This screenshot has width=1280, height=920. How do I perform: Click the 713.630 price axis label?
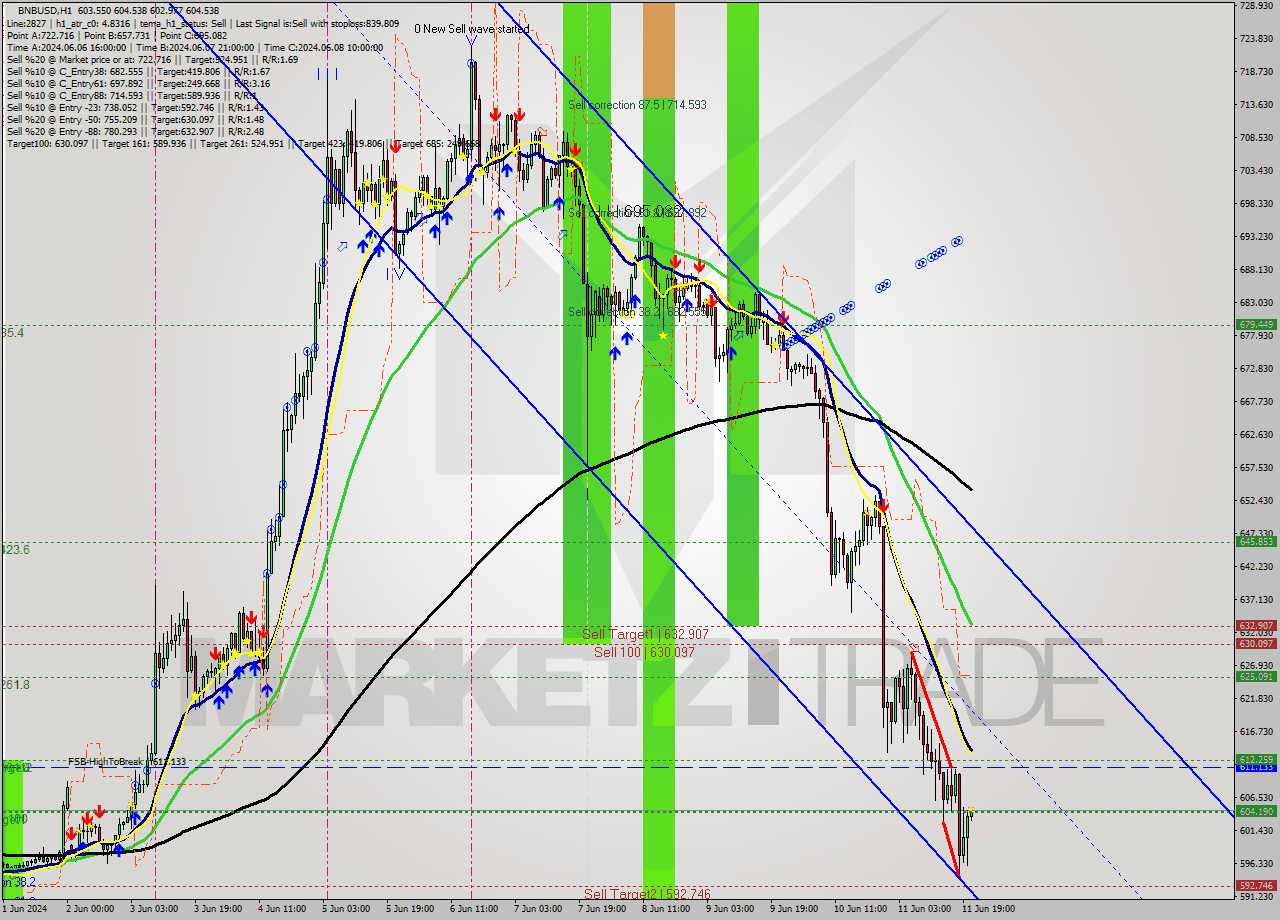[1256, 105]
